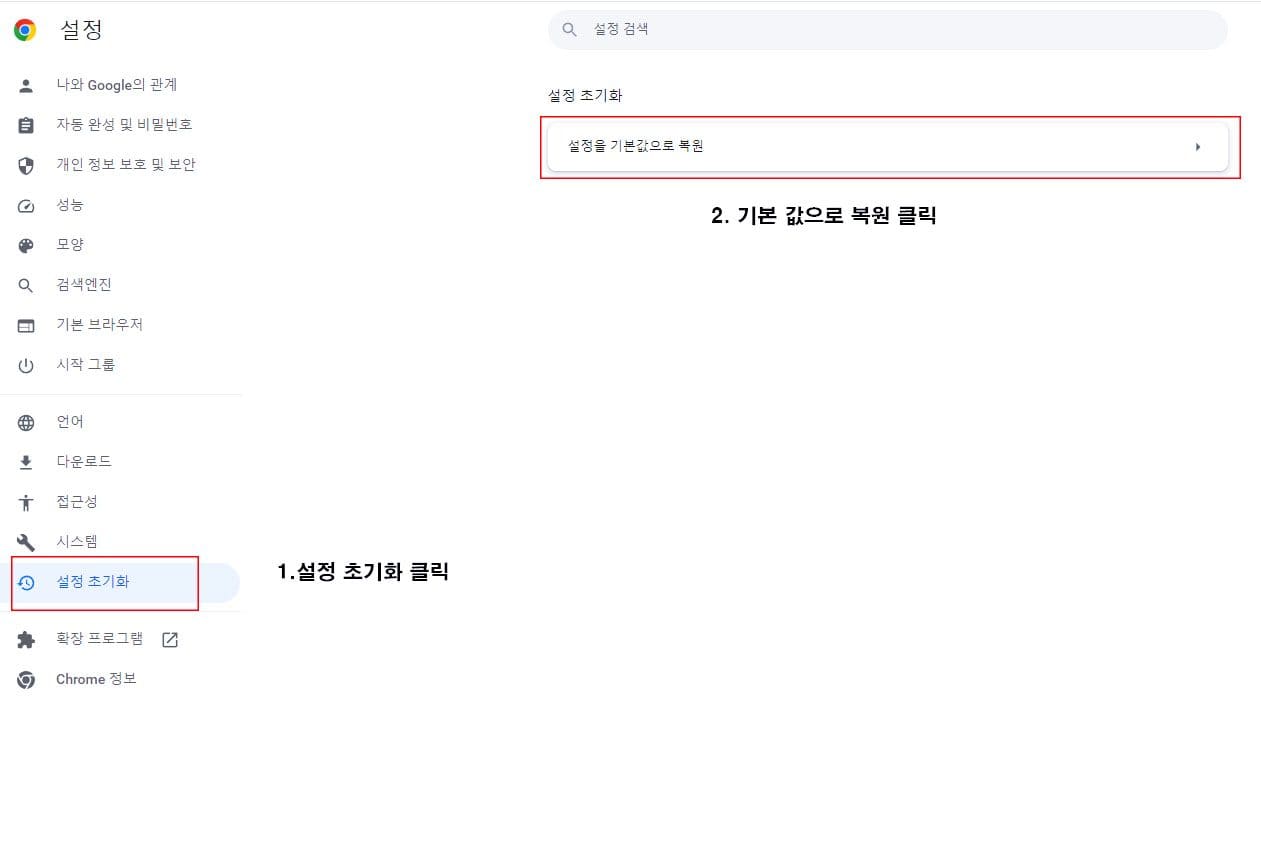The height and width of the screenshot is (867, 1261).
Task: Open Chrome 정보 at sidebar bottom
Action: coord(96,679)
